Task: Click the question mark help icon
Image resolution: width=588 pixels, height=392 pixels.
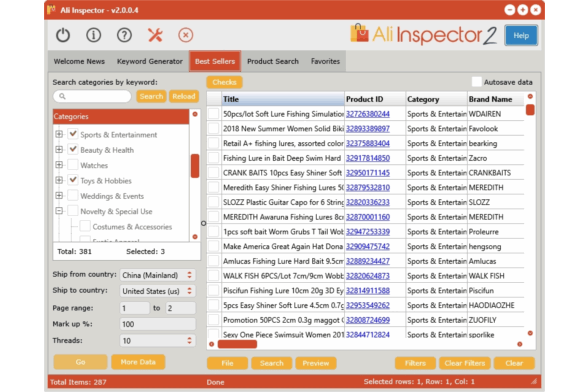Action: (x=124, y=35)
